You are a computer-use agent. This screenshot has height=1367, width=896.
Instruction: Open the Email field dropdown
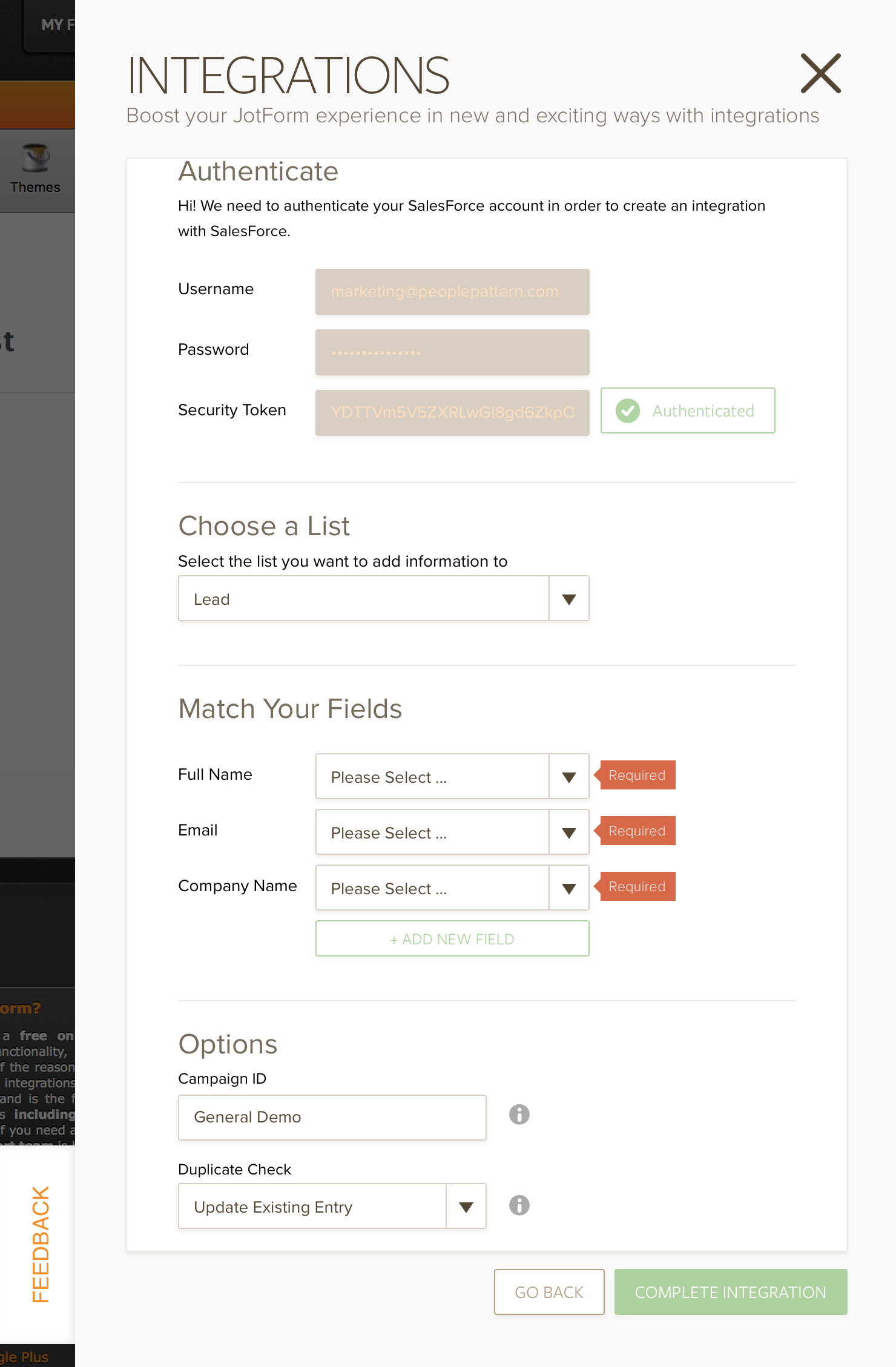452,832
